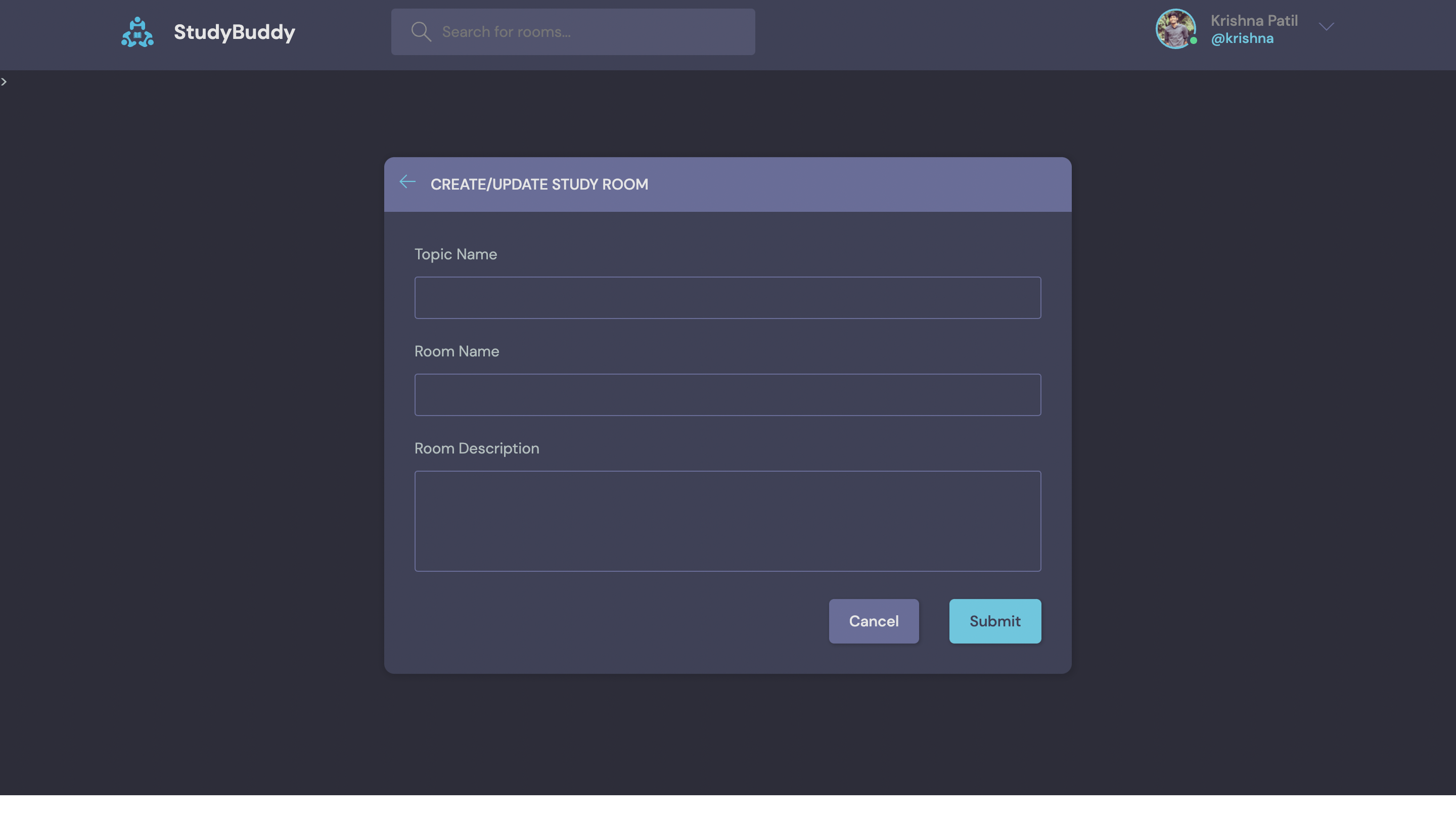Image resolution: width=1456 pixels, height=819 pixels.
Task: Click the back arrow on the study room form
Action: tap(407, 182)
